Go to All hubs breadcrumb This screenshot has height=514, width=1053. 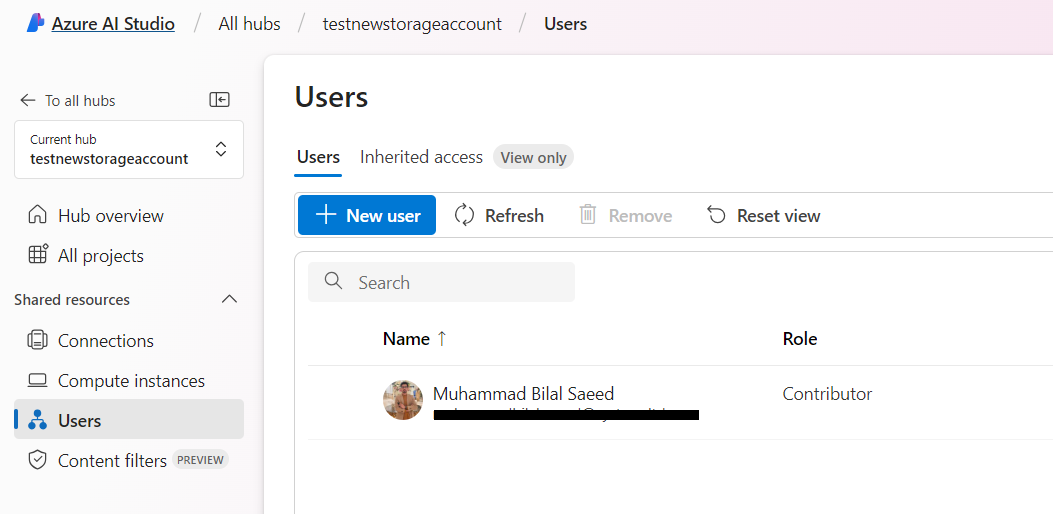tap(249, 24)
